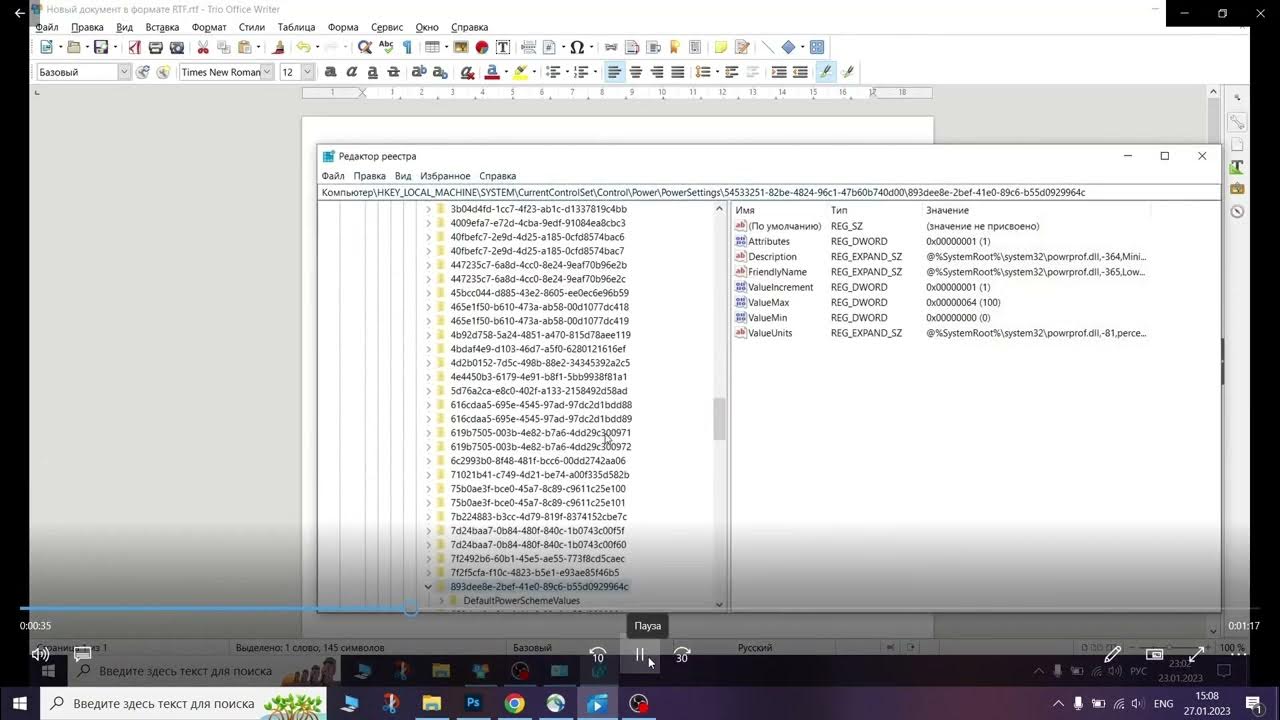1280x720 pixels.
Task: Click the Insert text box icon
Action: click(502, 47)
